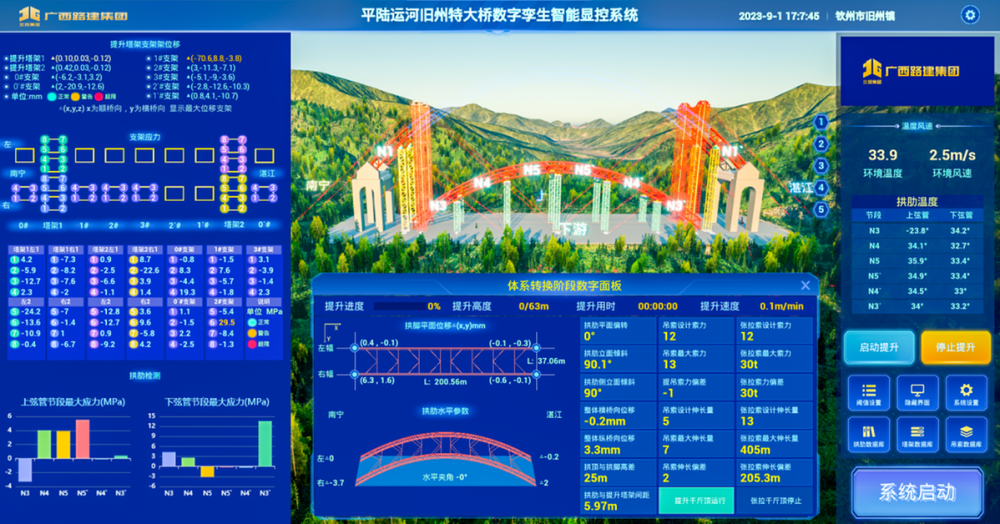1000x524 pixels.
Task: Click 阈值设置 threshold settings icon
Action: (869, 393)
